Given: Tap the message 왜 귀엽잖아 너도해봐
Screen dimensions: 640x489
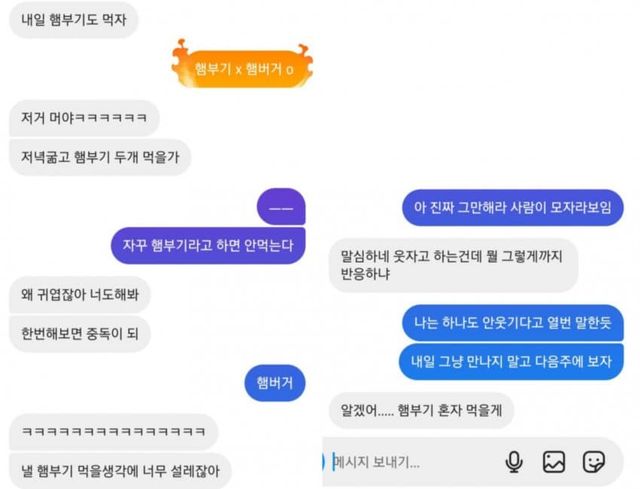Looking at the screenshot, I should tap(80, 294).
